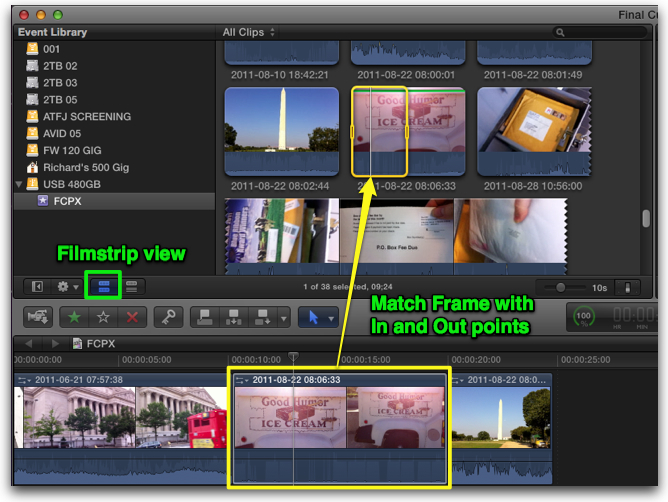
Task: Select the yellow envelope clip 10:56:00
Action: (534, 131)
